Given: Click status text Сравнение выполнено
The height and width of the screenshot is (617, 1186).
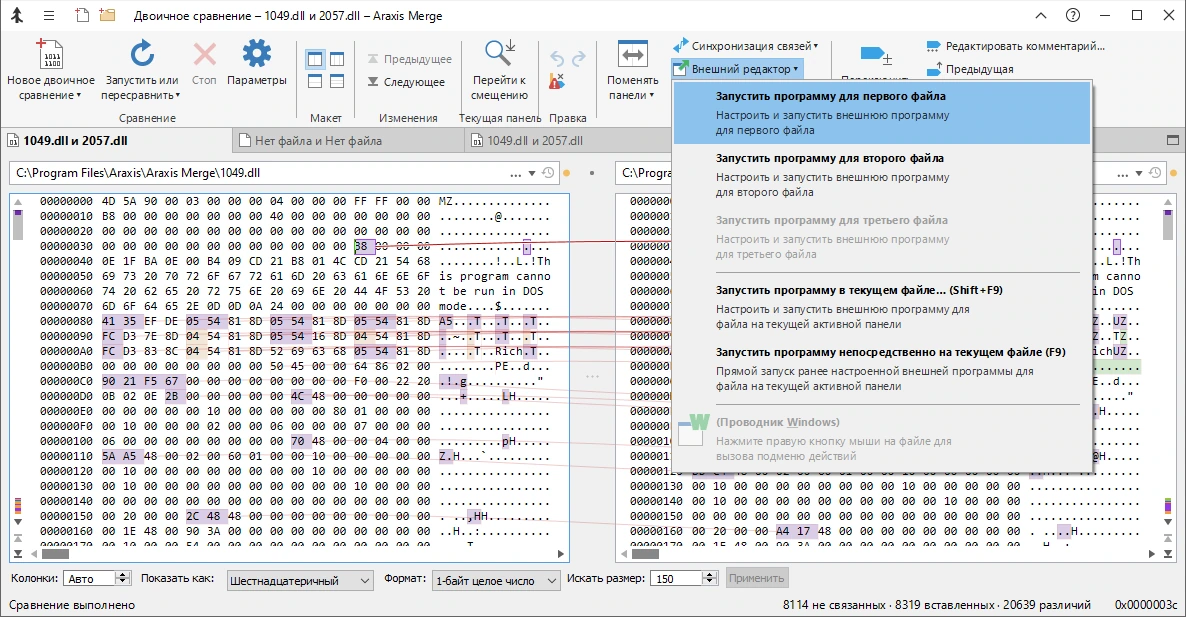Looking at the screenshot, I should [x=73, y=605].
